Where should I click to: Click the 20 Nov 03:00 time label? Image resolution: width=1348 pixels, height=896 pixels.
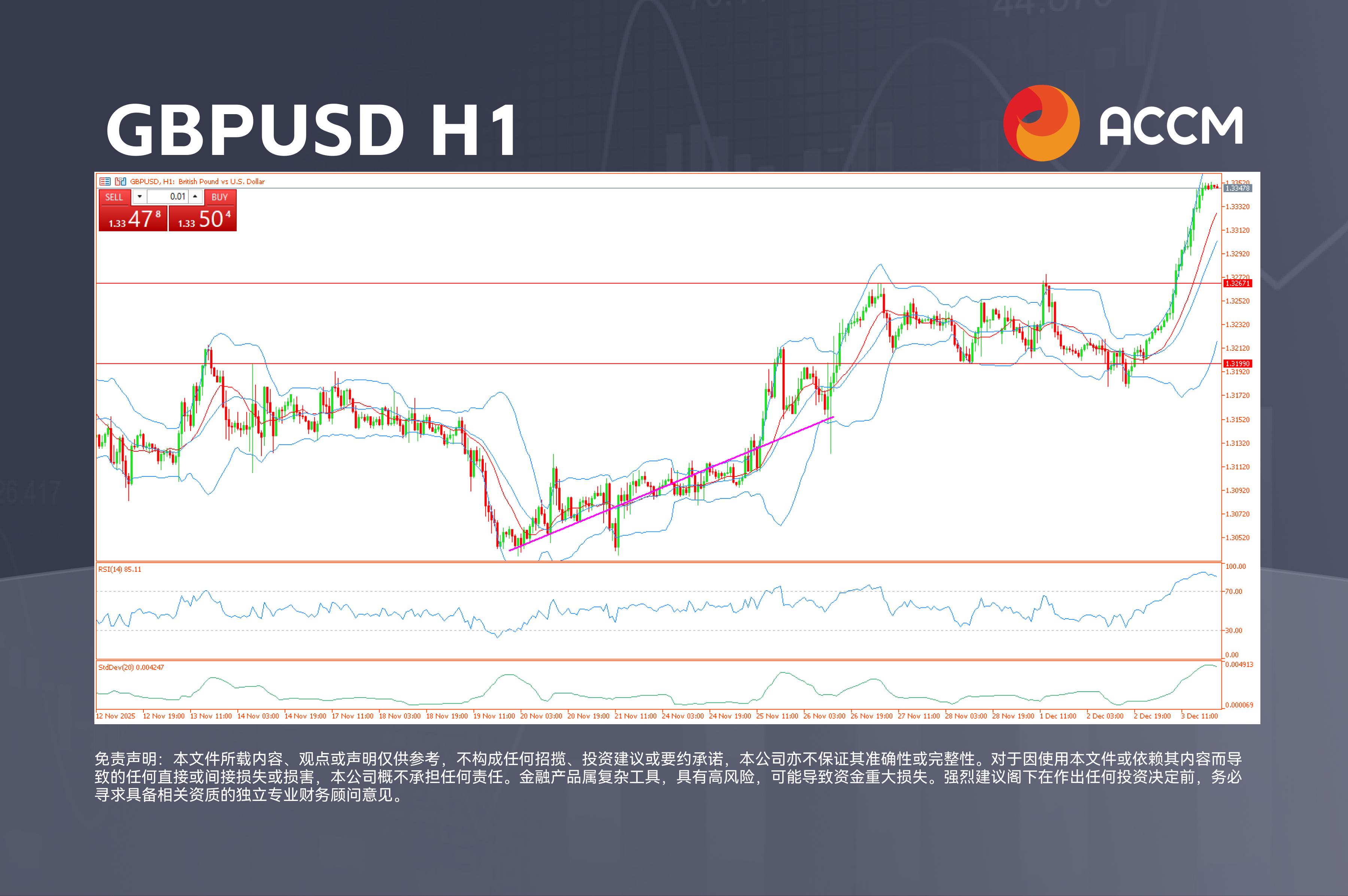click(541, 716)
